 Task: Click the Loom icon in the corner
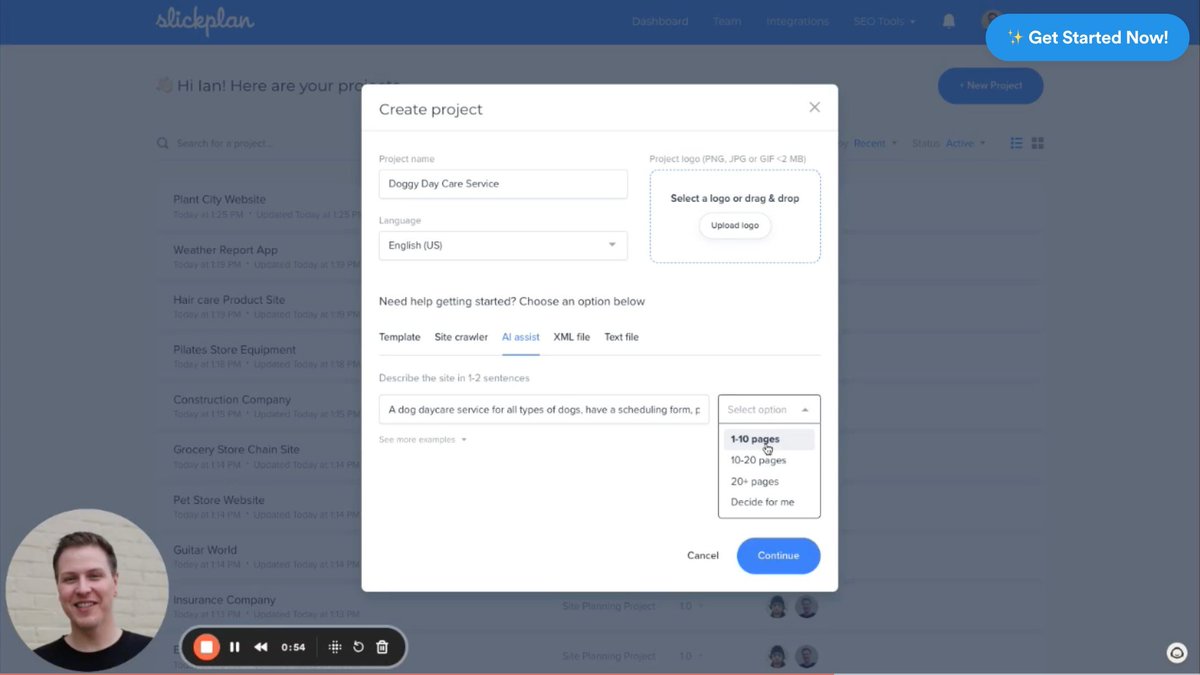[x=1176, y=652]
